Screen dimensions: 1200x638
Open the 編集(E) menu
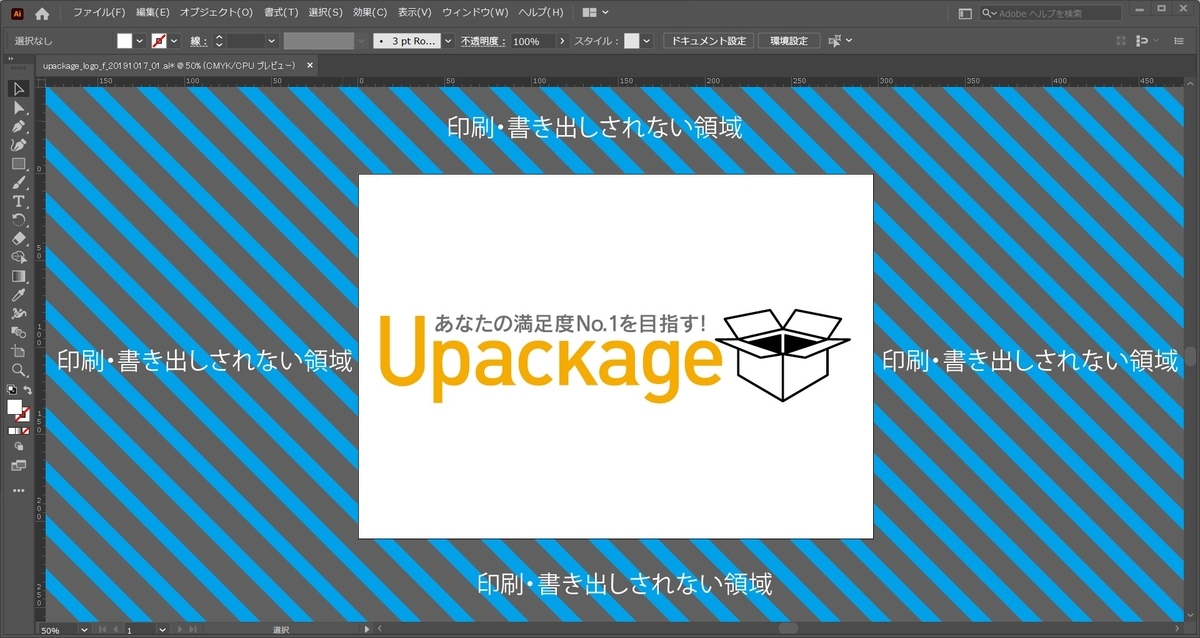tap(153, 13)
